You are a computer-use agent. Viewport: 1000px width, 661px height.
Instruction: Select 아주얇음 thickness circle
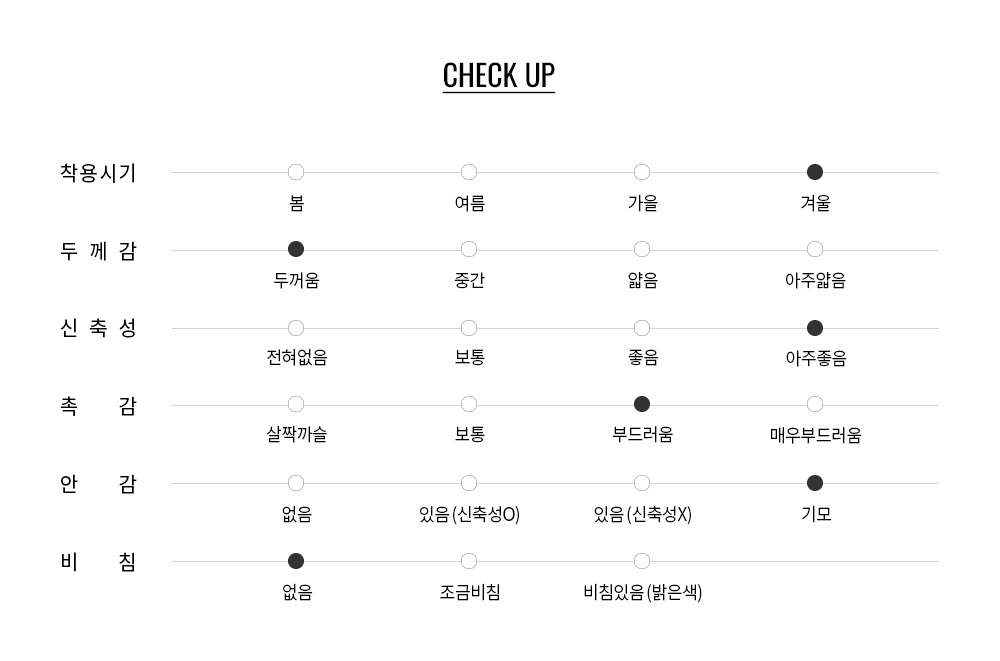click(x=815, y=249)
